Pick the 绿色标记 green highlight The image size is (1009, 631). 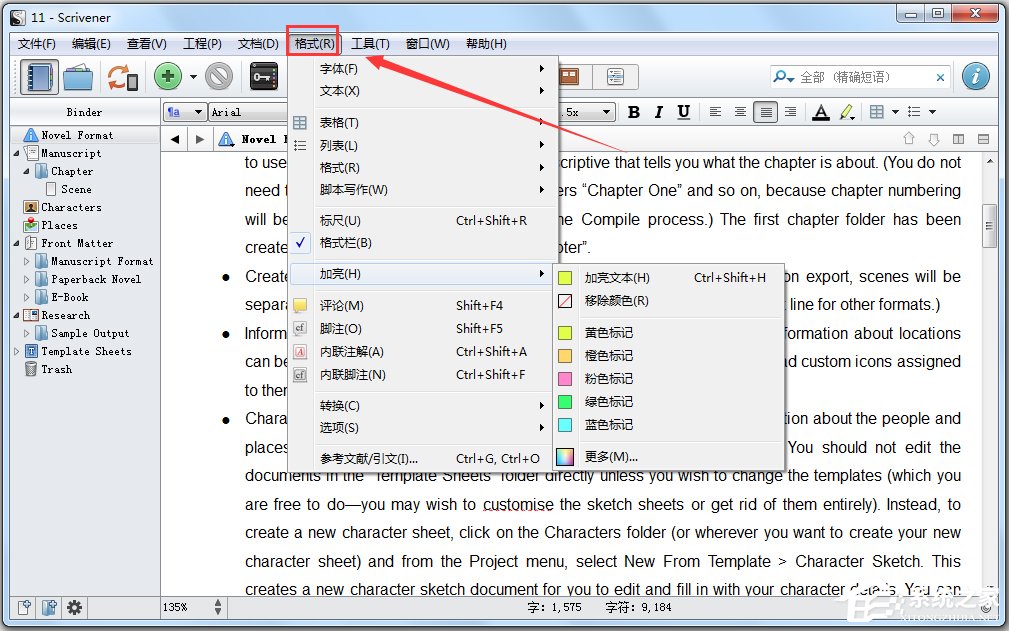pos(668,402)
